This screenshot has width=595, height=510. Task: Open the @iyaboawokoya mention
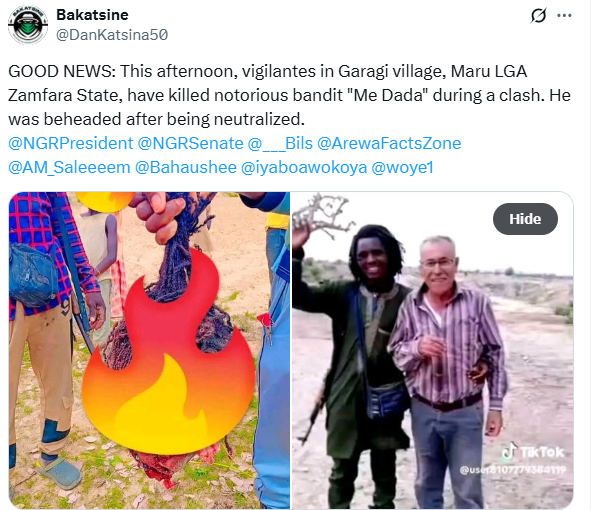(x=304, y=167)
